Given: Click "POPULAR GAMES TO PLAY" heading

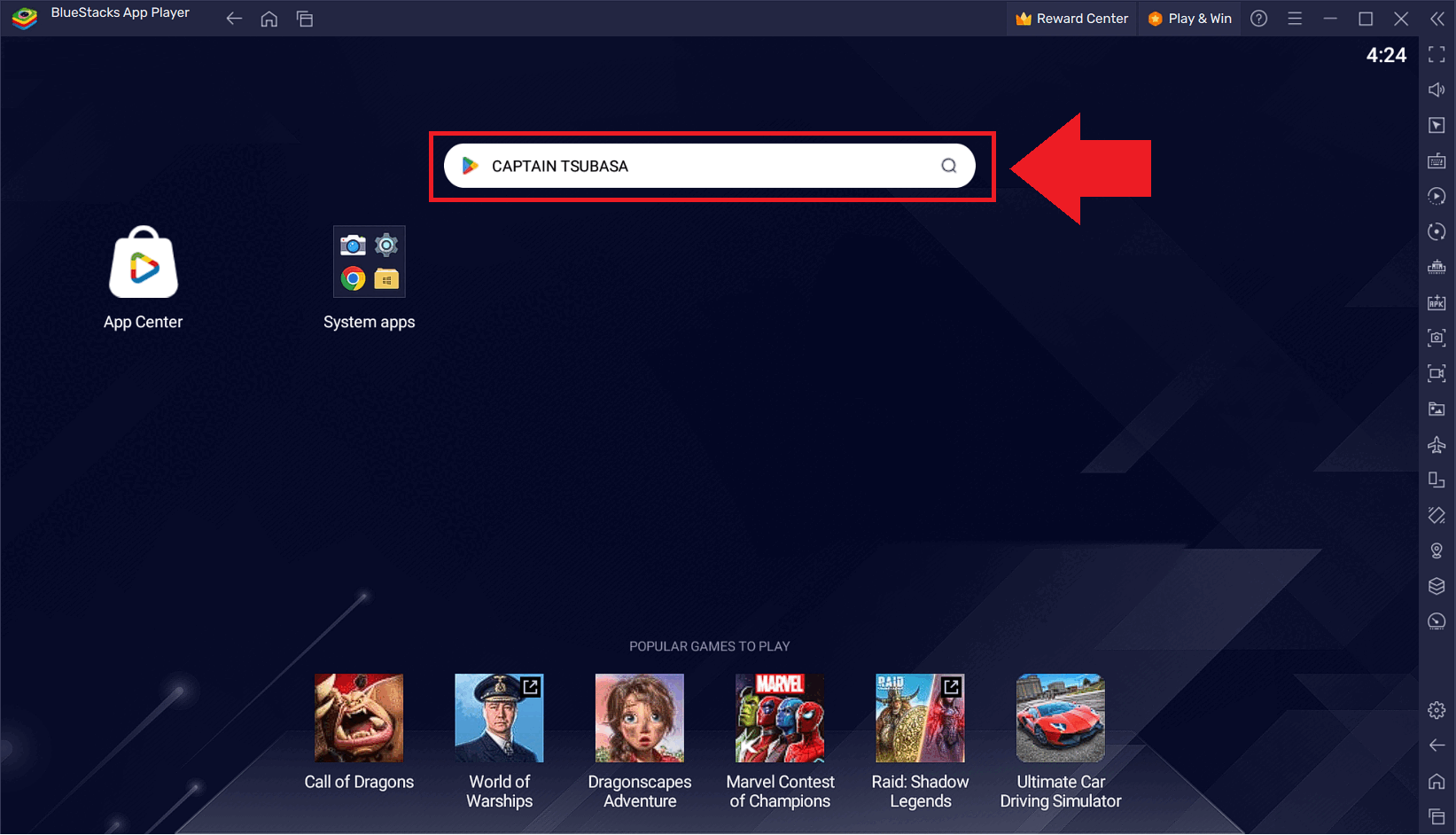Looking at the screenshot, I should [x=709, y=646].
